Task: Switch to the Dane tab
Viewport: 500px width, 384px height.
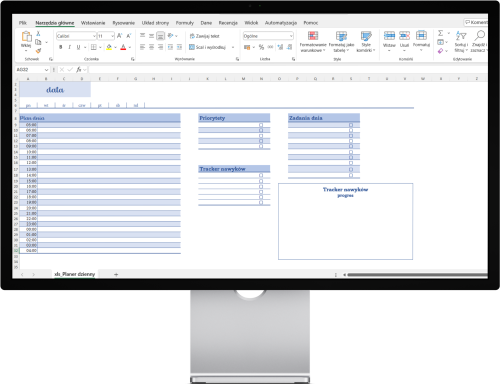Action: [x=206, y=23]
